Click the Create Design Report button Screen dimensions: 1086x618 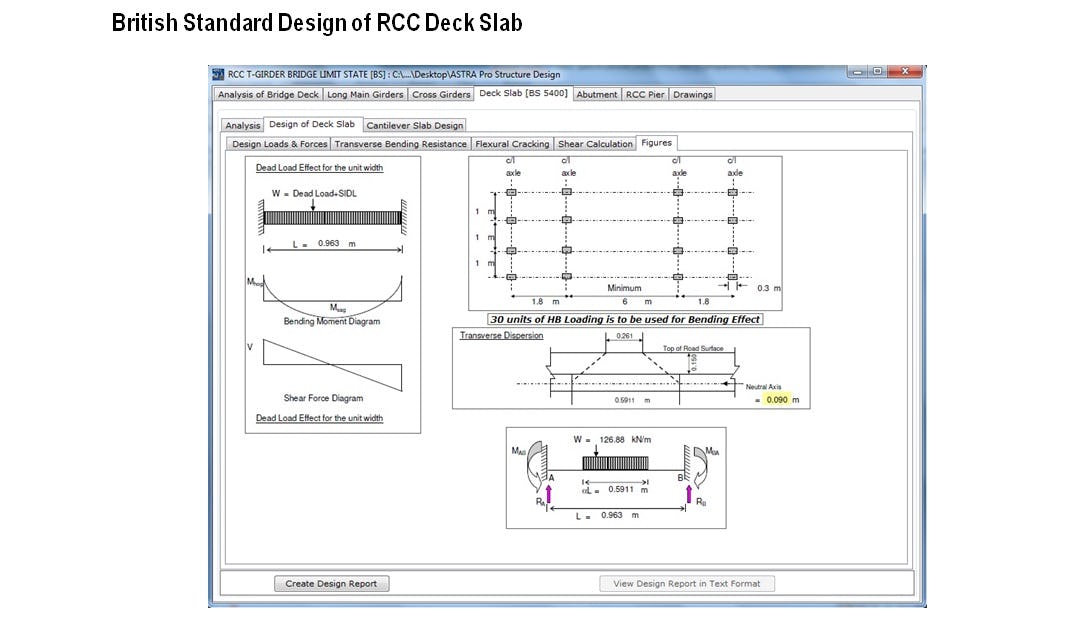pos(331,583)
